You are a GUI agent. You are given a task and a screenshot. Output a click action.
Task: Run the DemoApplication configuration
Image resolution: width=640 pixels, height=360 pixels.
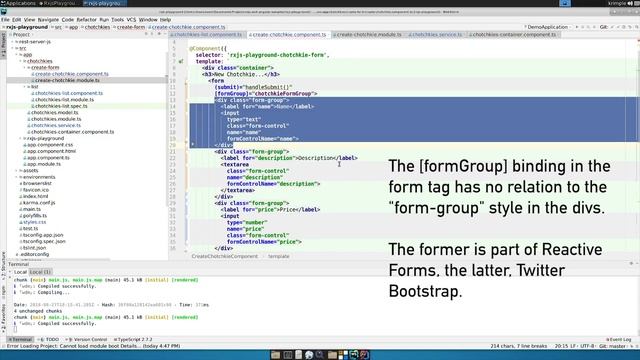[577, 27]
